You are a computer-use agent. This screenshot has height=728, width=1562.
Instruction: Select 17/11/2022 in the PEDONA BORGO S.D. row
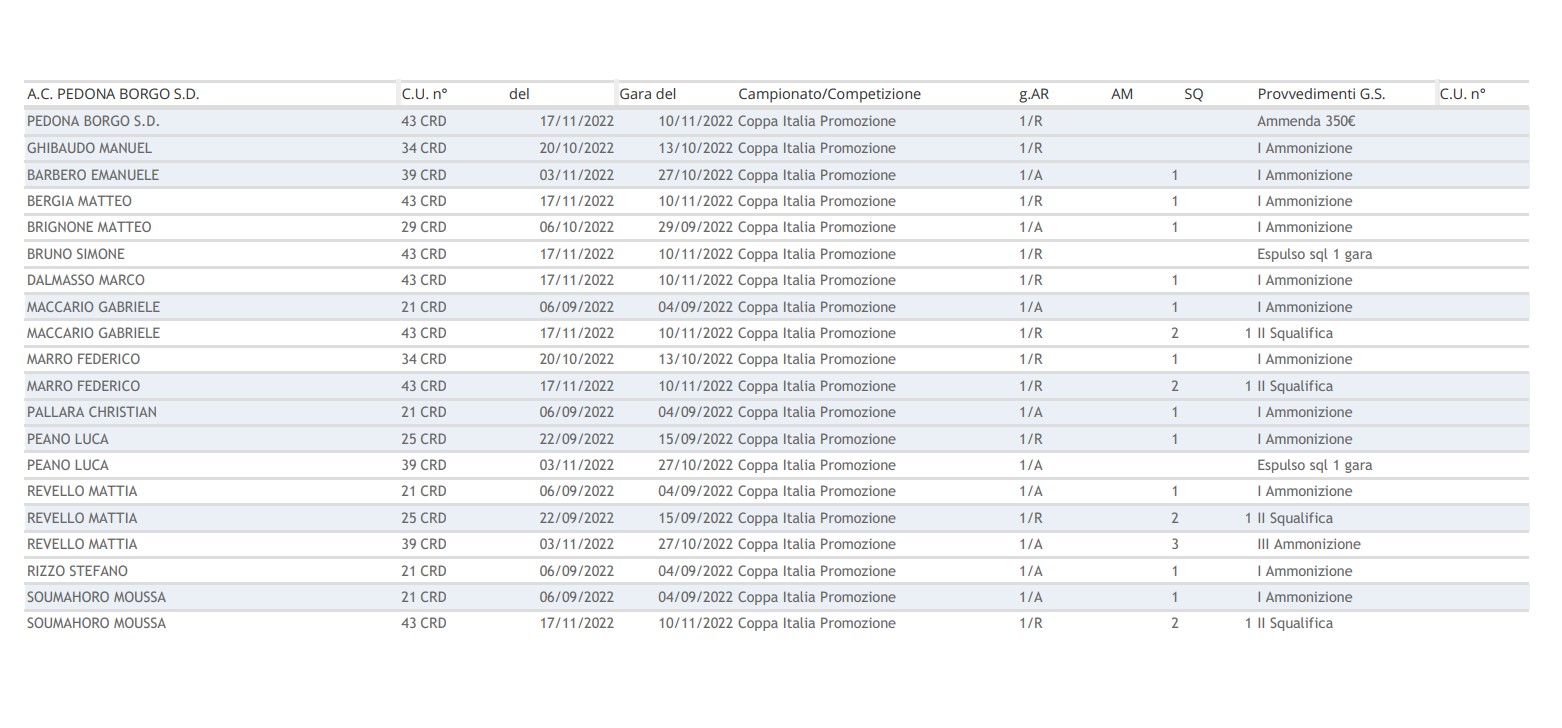point(577,121)
